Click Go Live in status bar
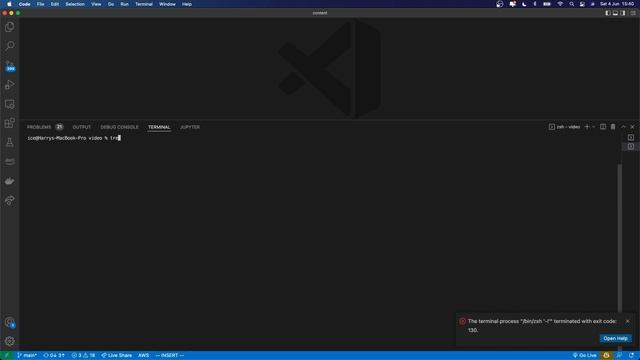This screenshot has height=360, width=640. (x=584, y=356)
